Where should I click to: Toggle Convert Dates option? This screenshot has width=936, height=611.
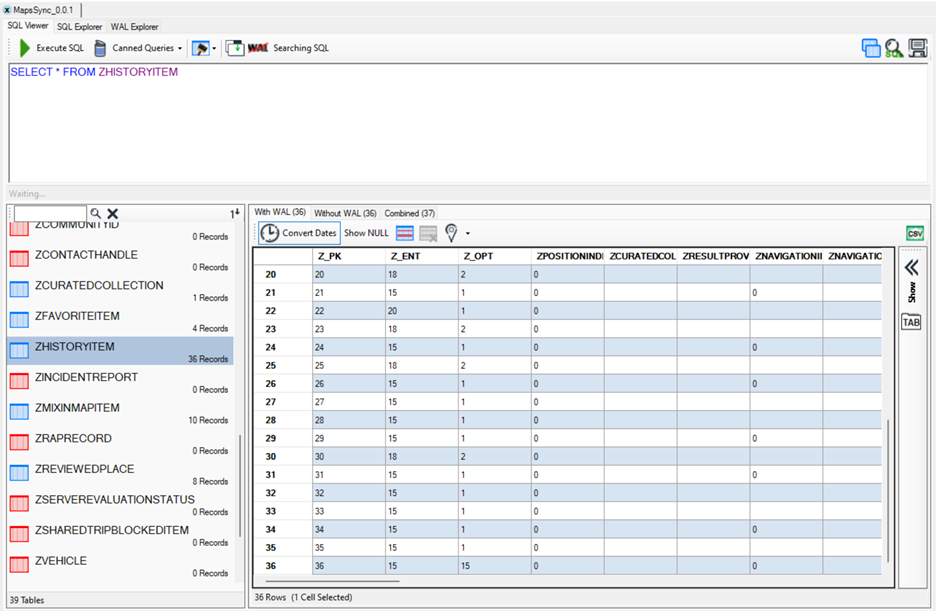299,233
